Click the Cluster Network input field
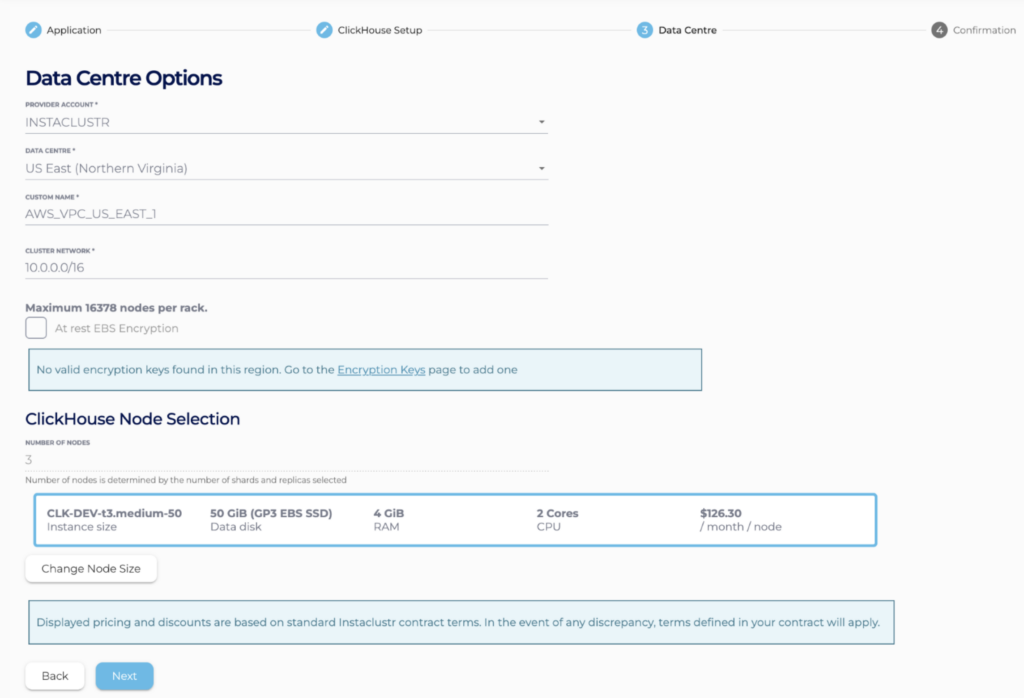This screenshot has width=1024, height=698. (x=285, y=267)
